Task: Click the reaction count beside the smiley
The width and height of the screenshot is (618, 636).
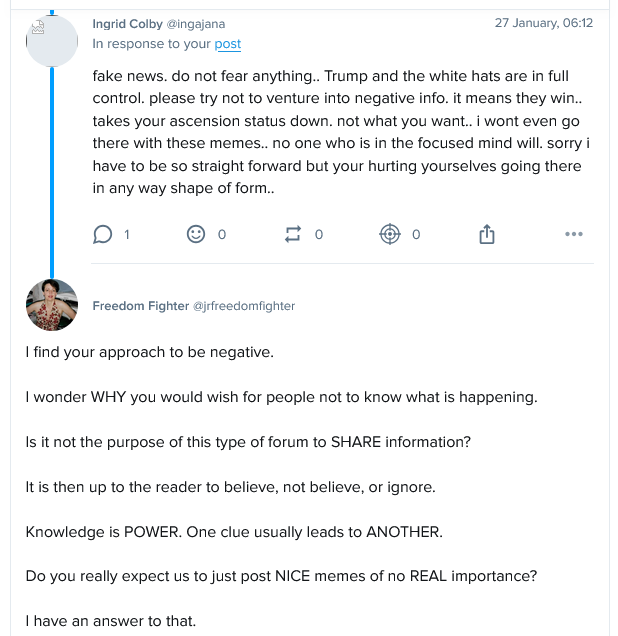Action: click(x=222, y=234)
